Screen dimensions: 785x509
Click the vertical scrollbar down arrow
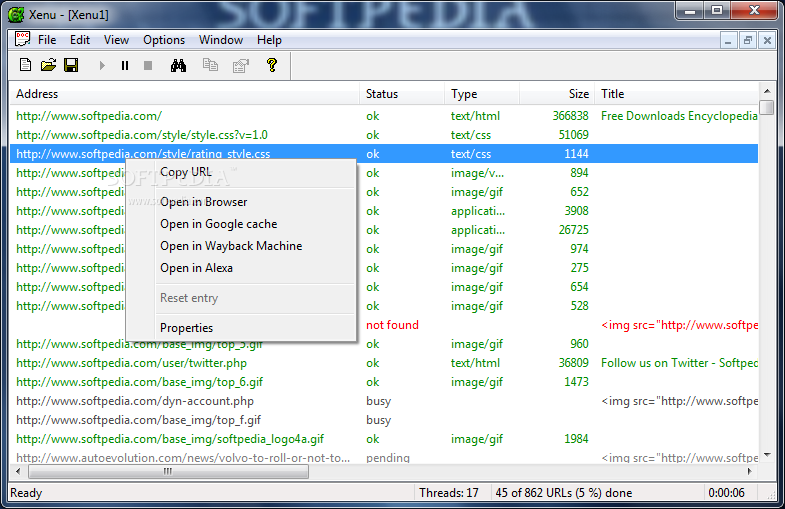point(767,455)
